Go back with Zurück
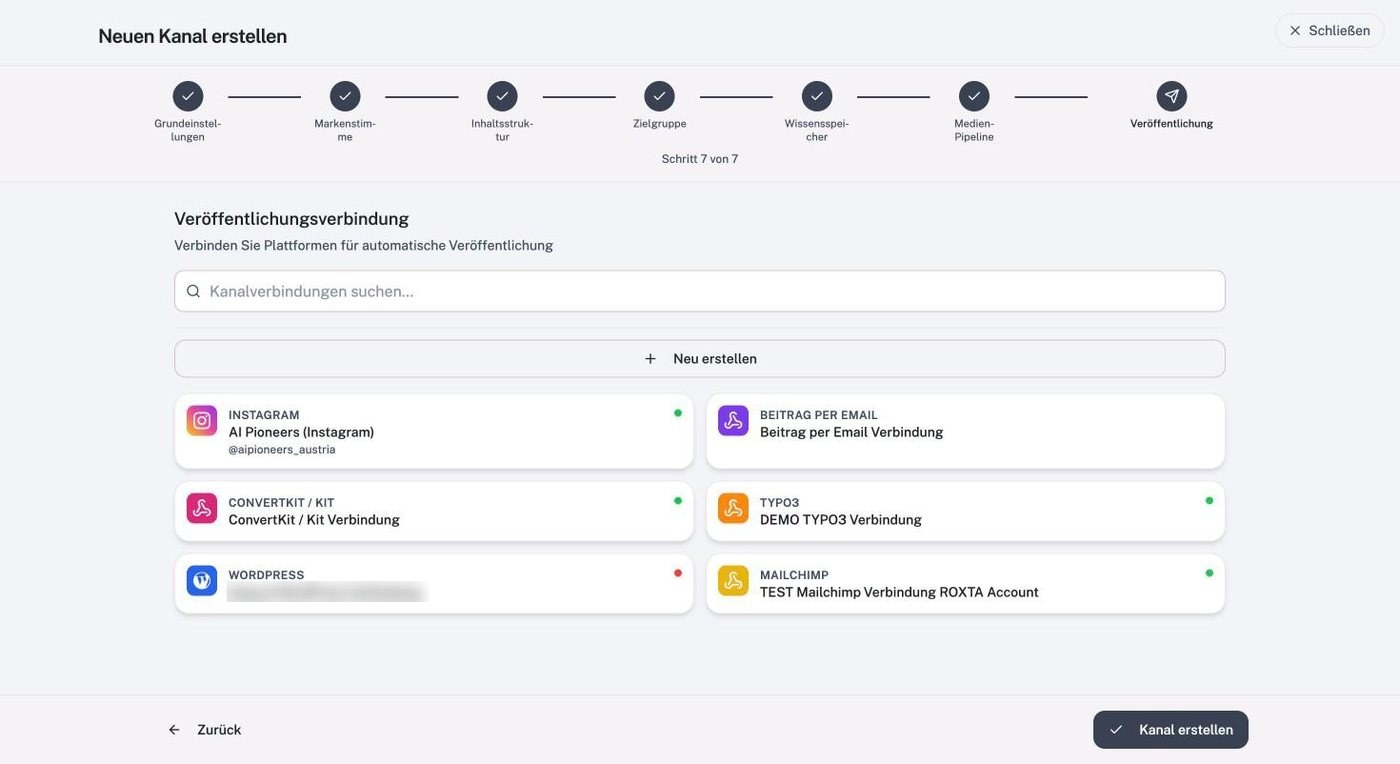This screenshot has height=764, width=1400. click(x=205, y=730)
